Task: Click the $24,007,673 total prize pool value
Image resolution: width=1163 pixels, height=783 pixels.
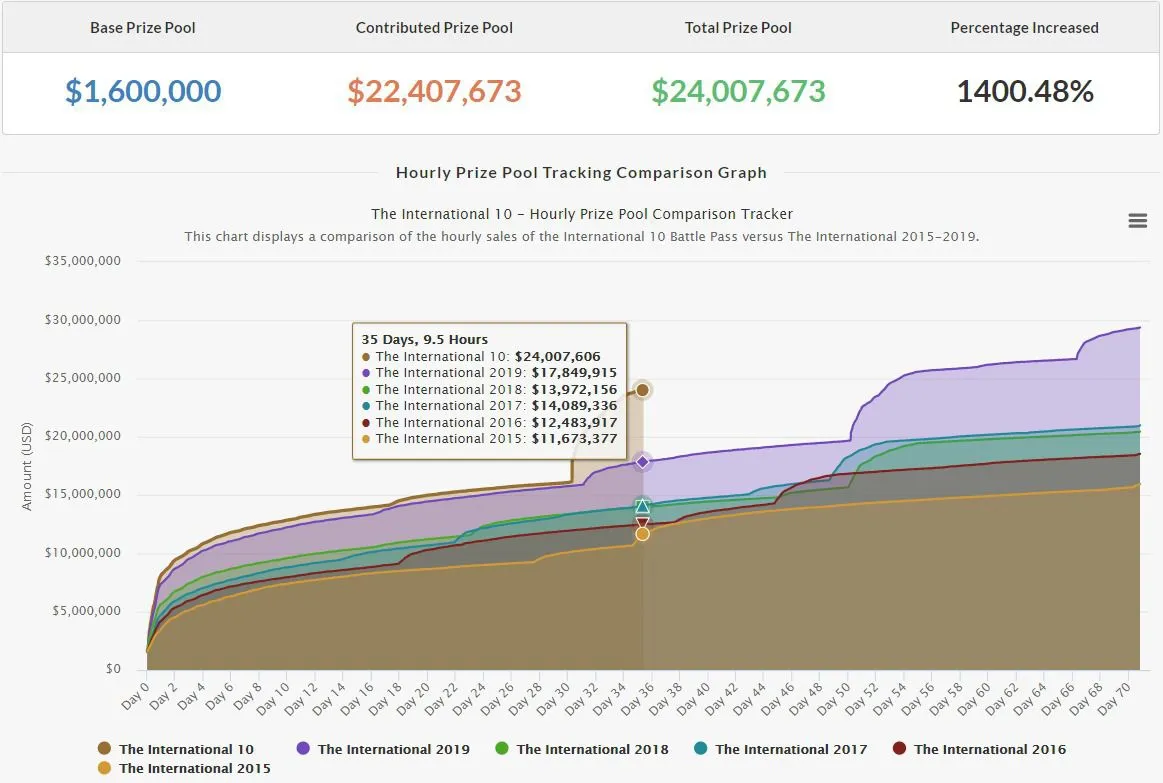Action: coord(738,91)
